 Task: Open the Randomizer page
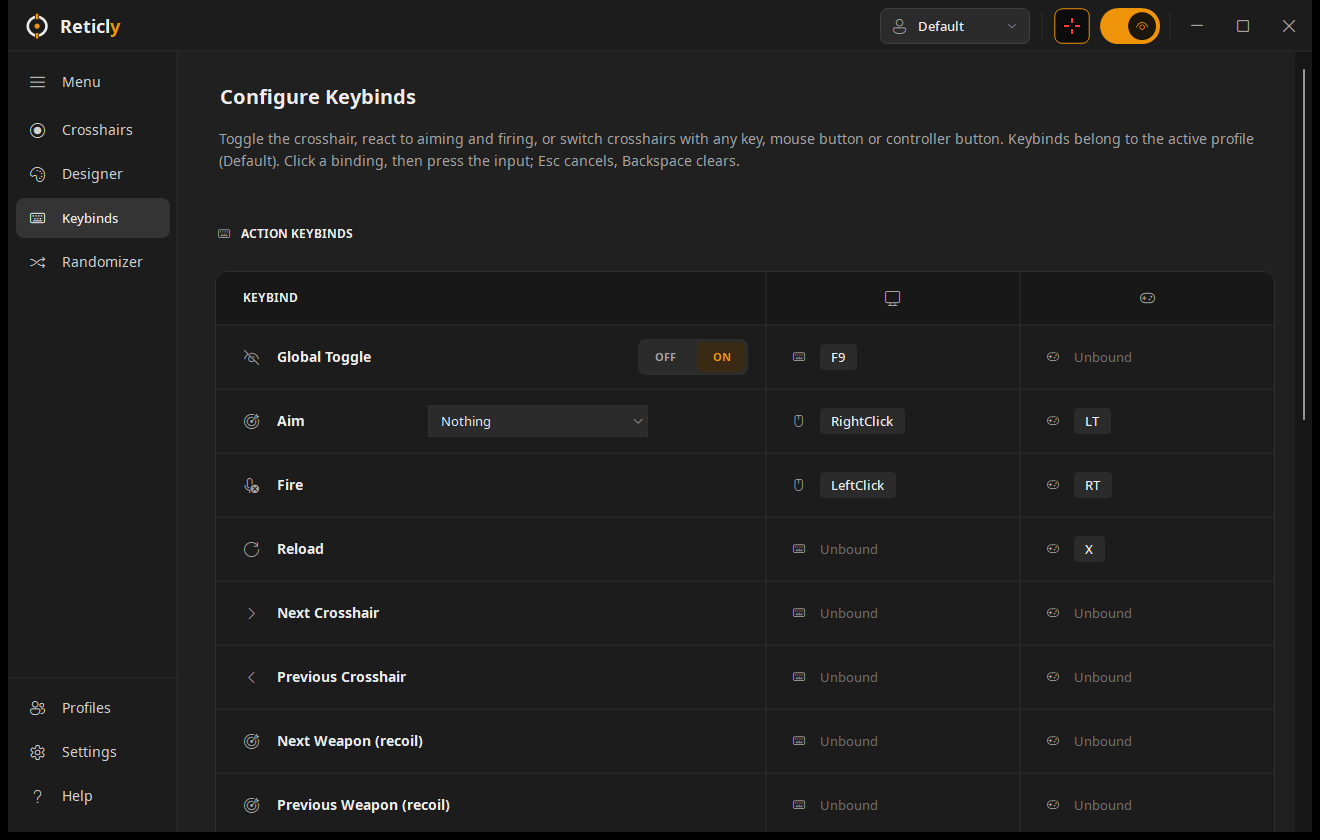point(93,262)
